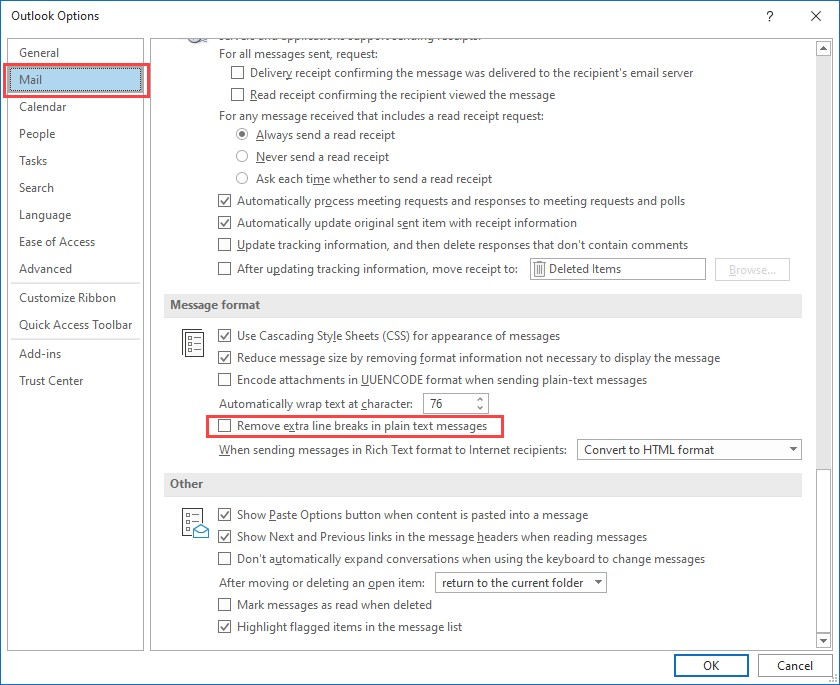The height and width of the screenshot is (685, 840).
Task: Close the Outlook Options dialog
Action: point(816,16)
